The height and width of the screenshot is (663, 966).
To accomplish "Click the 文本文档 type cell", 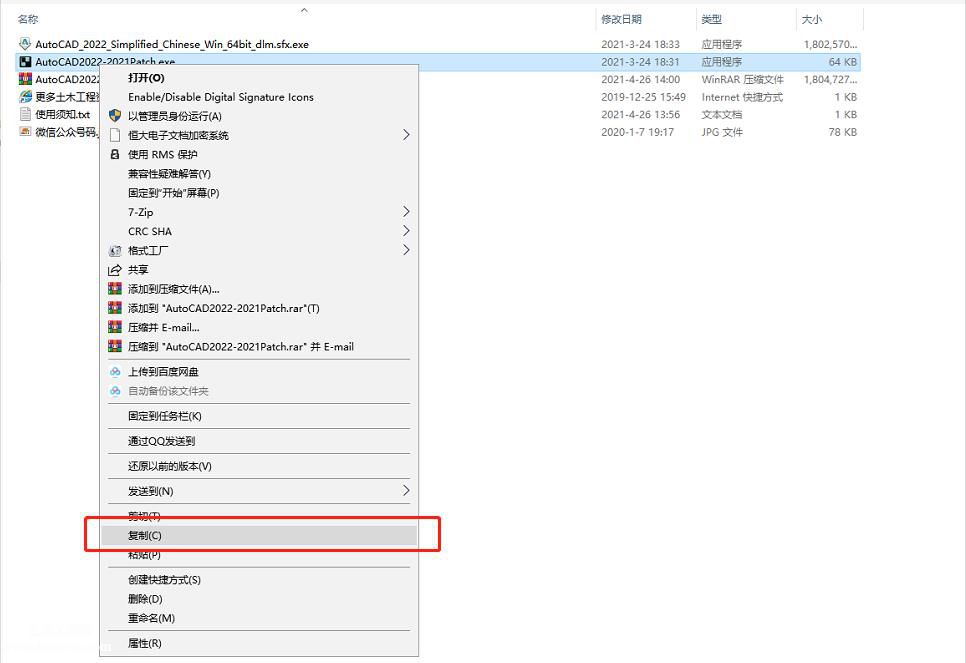I will pos(721,114).
